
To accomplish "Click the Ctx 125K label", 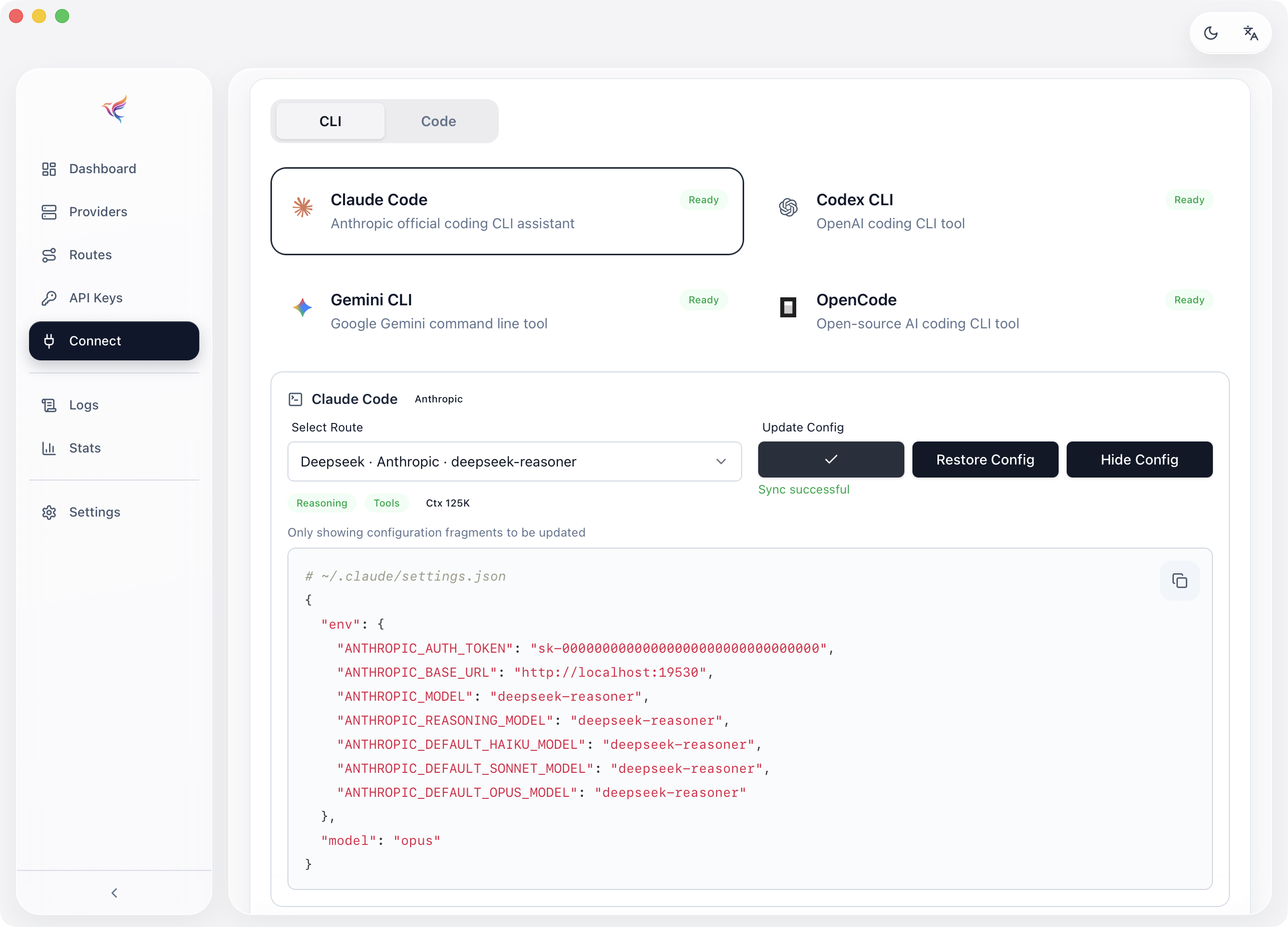I will 448,503.
